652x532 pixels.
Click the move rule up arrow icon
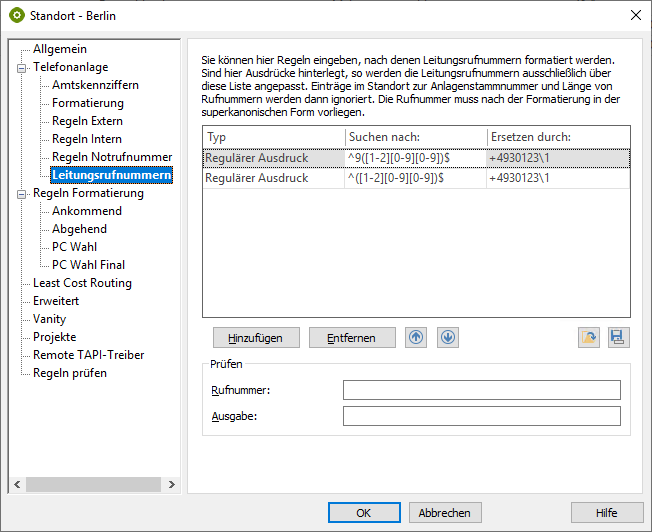click(416, 337)
